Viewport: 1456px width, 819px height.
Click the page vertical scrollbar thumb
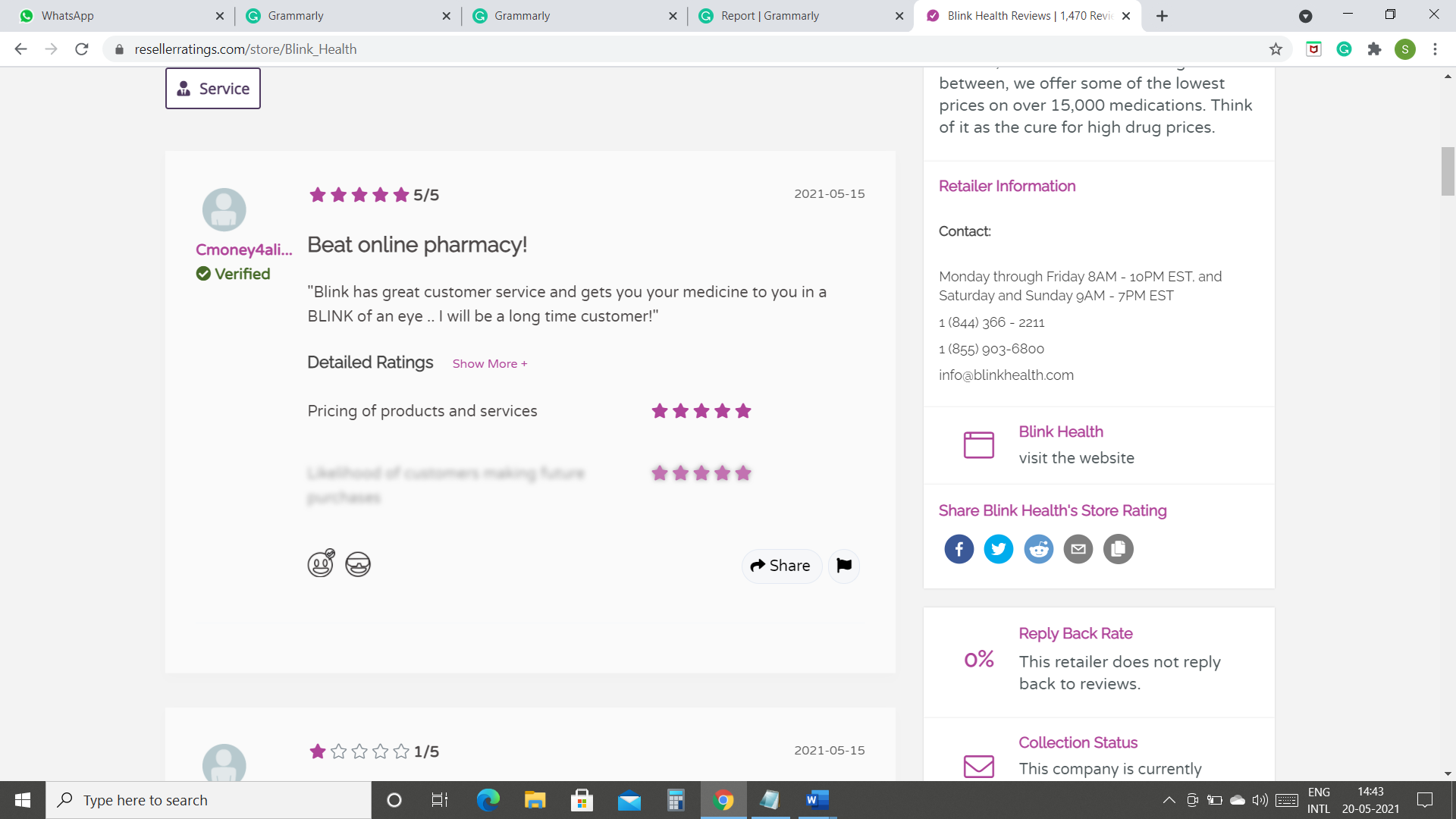(x=1448, y=172)
